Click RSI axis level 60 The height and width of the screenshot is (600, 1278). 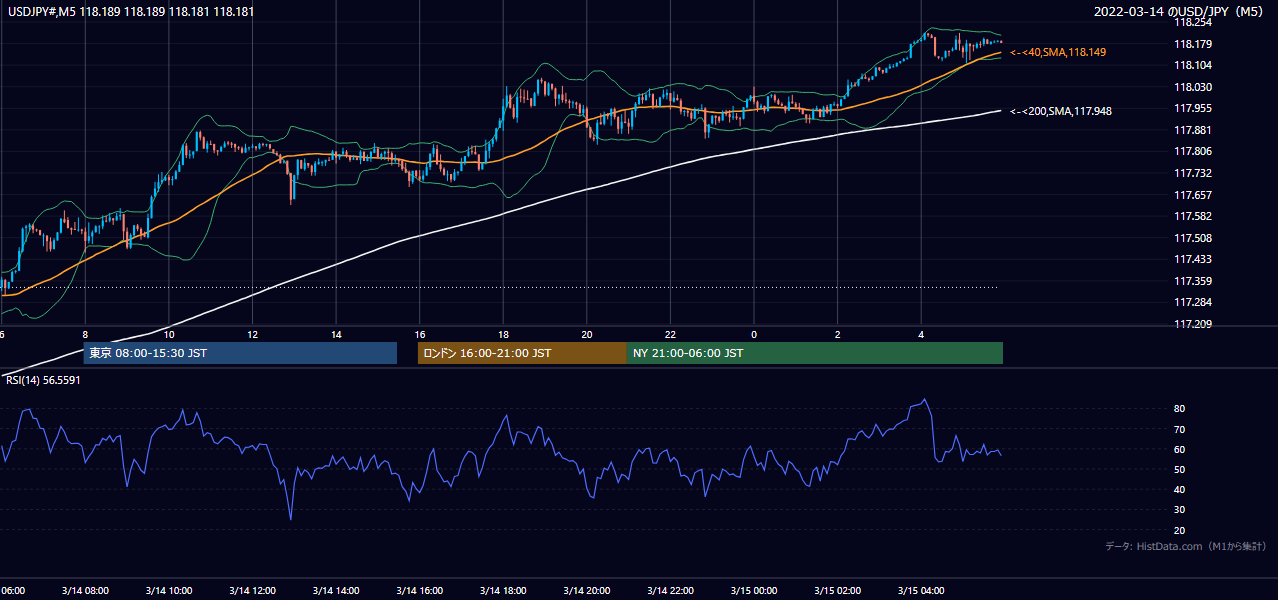(x=1180, y=449)
